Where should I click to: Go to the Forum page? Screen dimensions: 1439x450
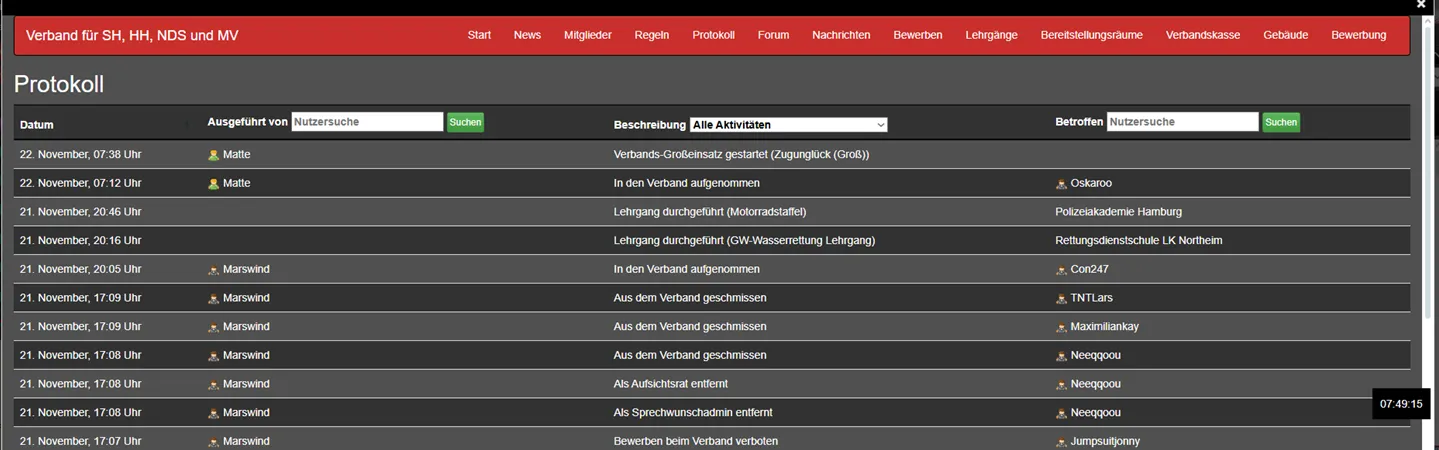coord(773,35)
